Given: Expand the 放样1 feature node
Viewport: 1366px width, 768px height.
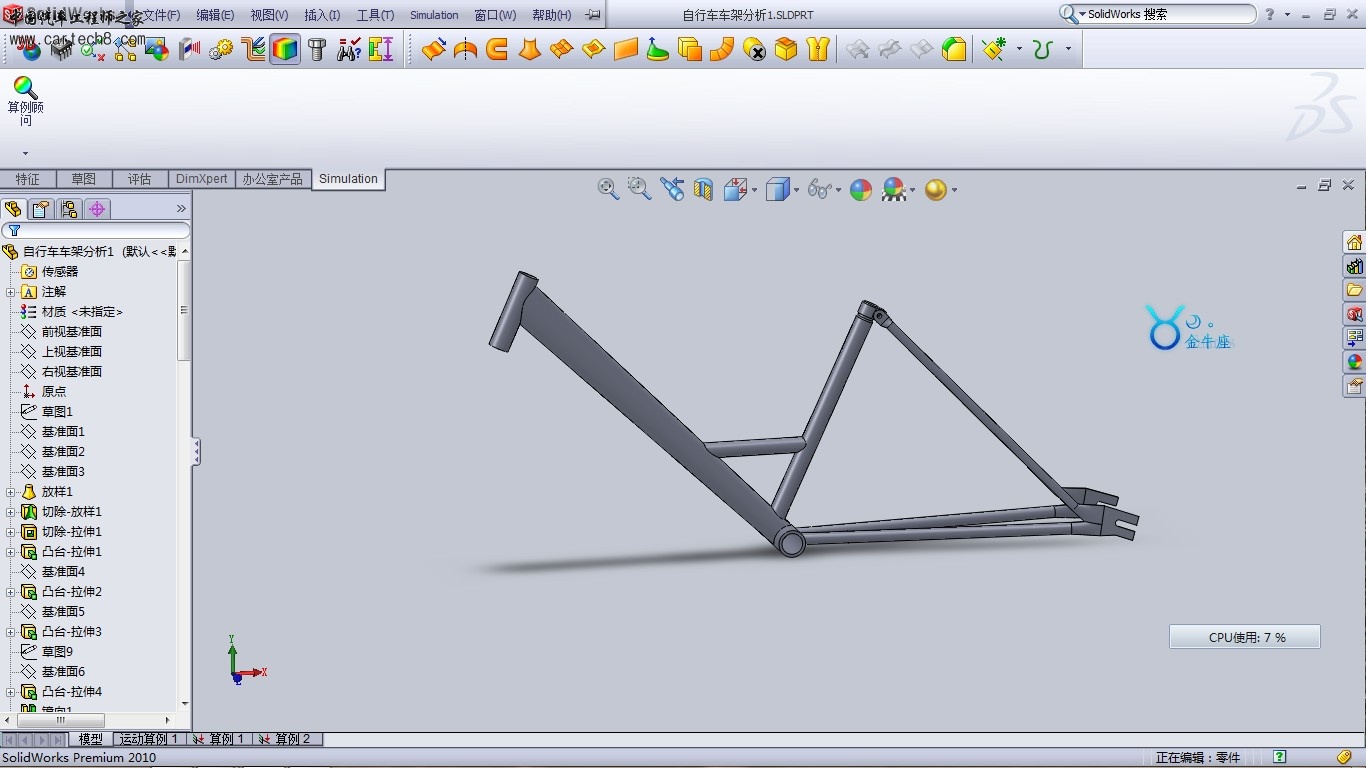Looking at the screenshot, I should tap(11, 492).
